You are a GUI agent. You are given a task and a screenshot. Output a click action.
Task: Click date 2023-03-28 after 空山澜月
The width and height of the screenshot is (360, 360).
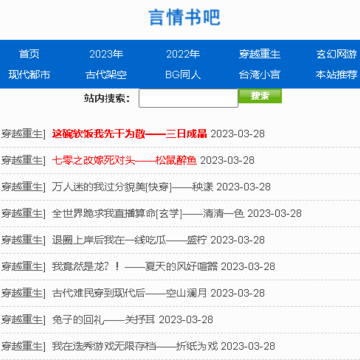238,294
